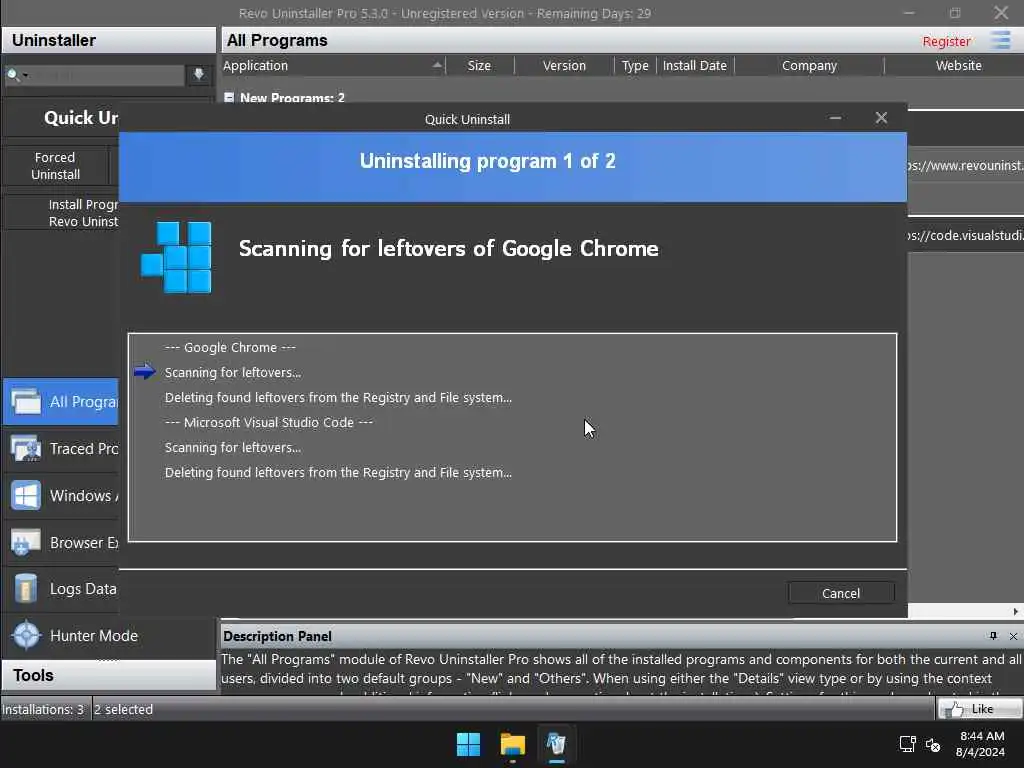1024x768 pixels.
Task: Sort by the Version column
Action: 564,65
